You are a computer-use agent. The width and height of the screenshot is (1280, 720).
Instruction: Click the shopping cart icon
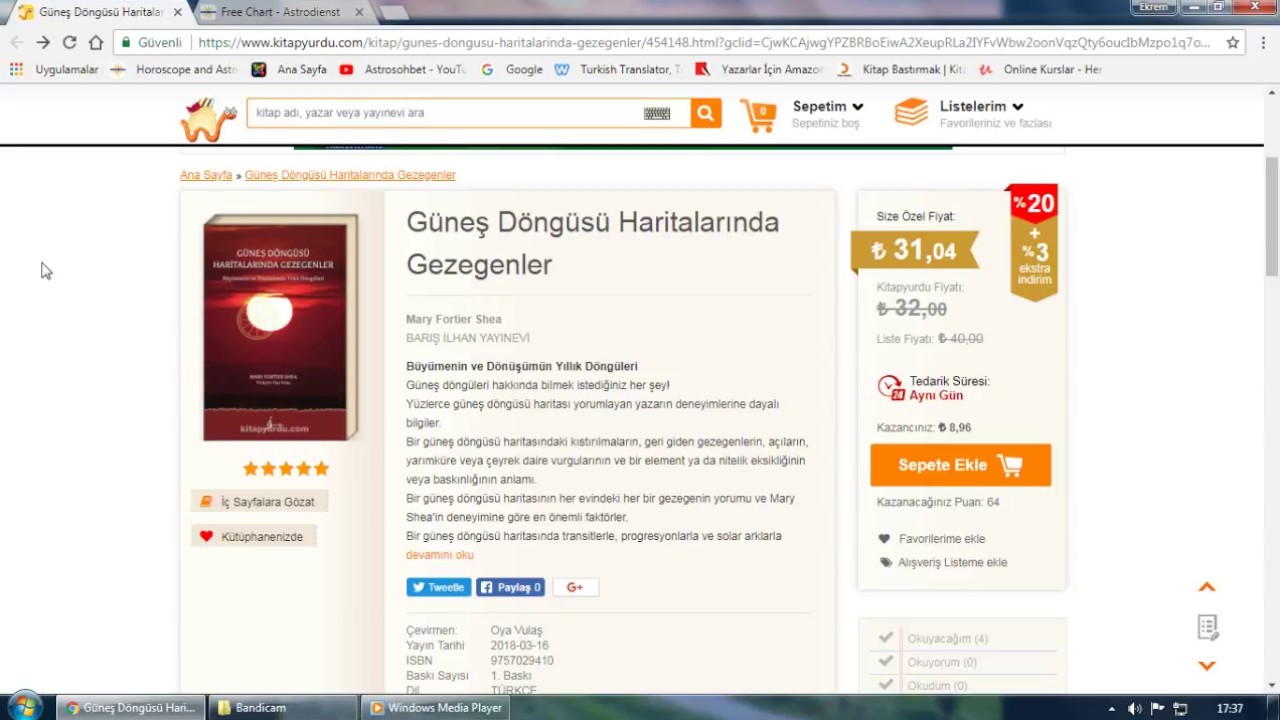click(758, 115)
